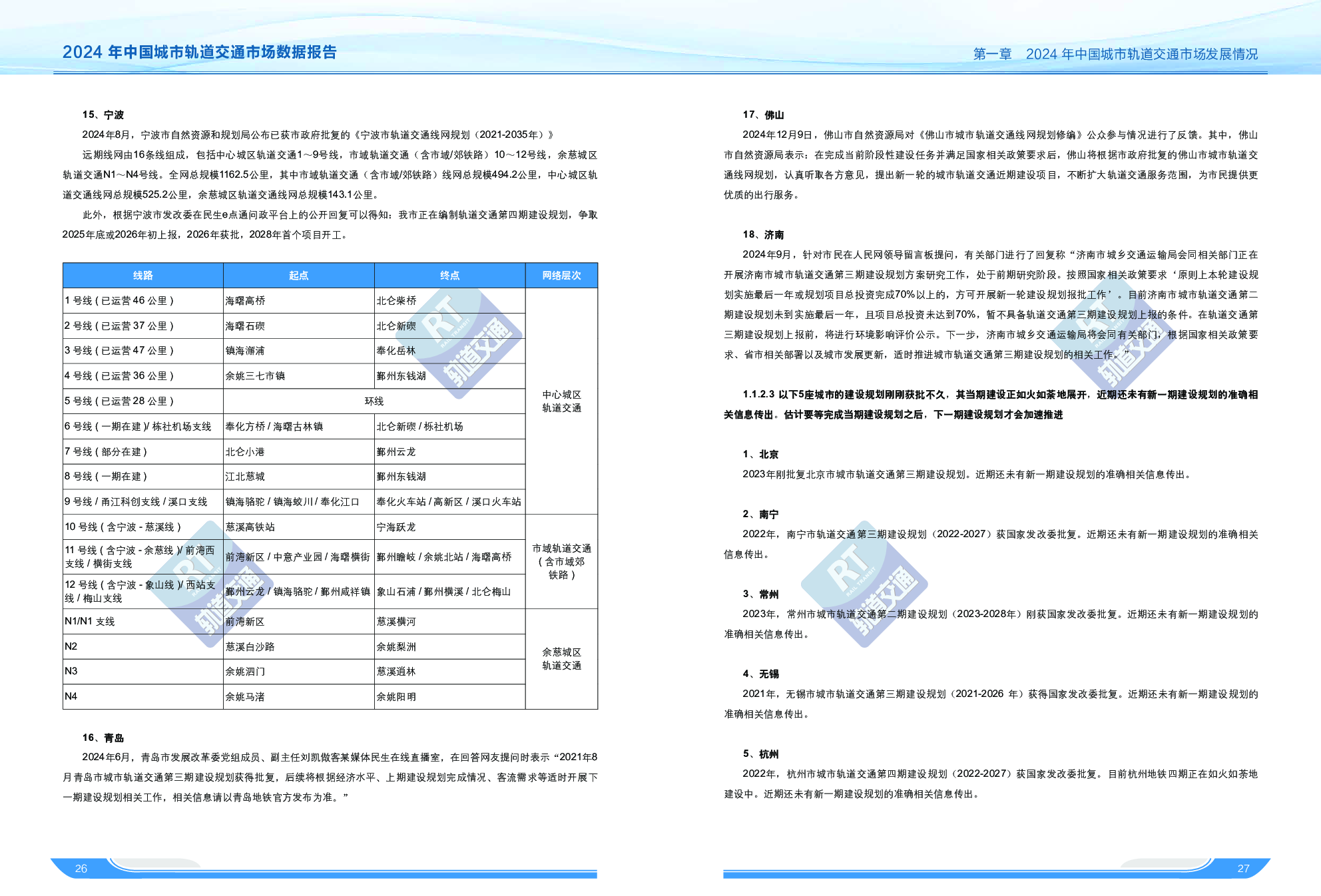Select row label 'N3'
The image size is (1321, 896).
71,670
